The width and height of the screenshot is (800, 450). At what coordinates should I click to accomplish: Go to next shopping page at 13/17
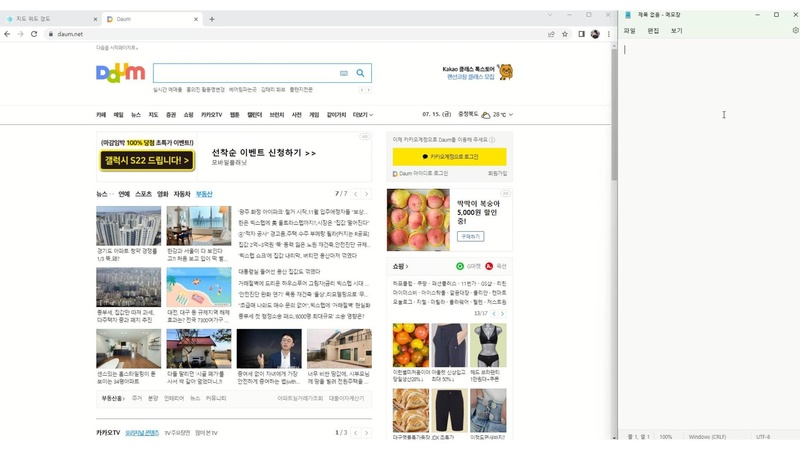click(503, 313)
